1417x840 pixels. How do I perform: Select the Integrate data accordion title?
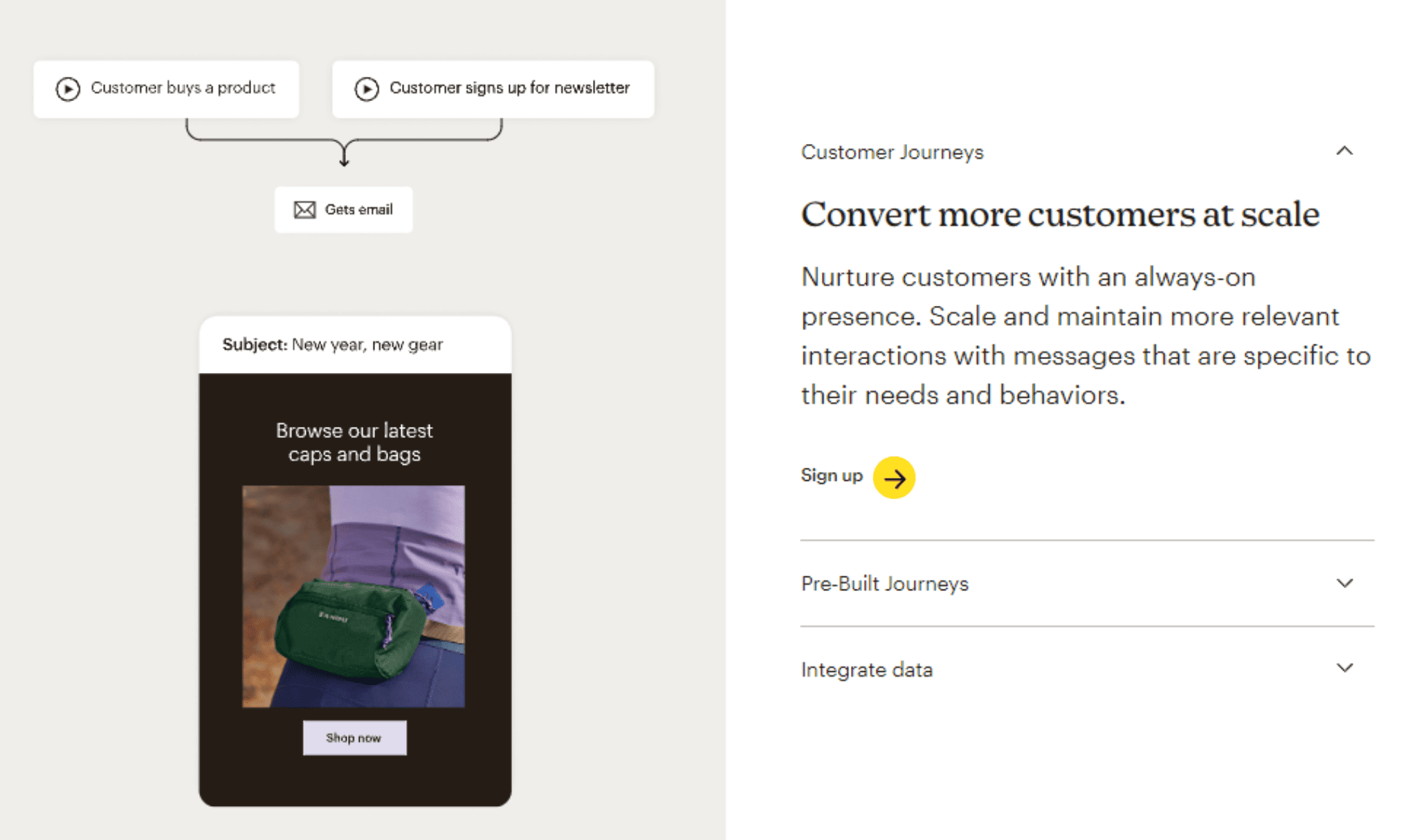pyautogui.click(x=866, y=670)
